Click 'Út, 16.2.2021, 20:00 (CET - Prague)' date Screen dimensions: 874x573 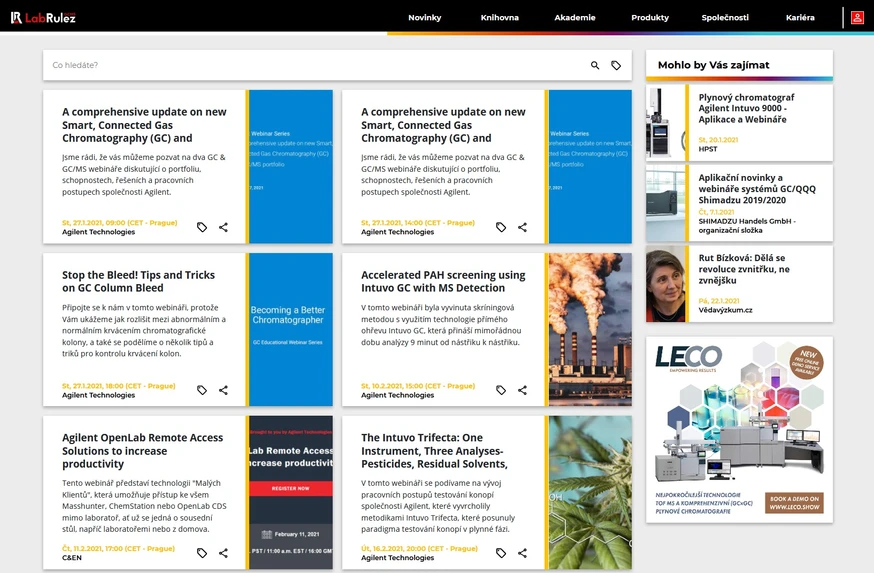pos(419,548)
